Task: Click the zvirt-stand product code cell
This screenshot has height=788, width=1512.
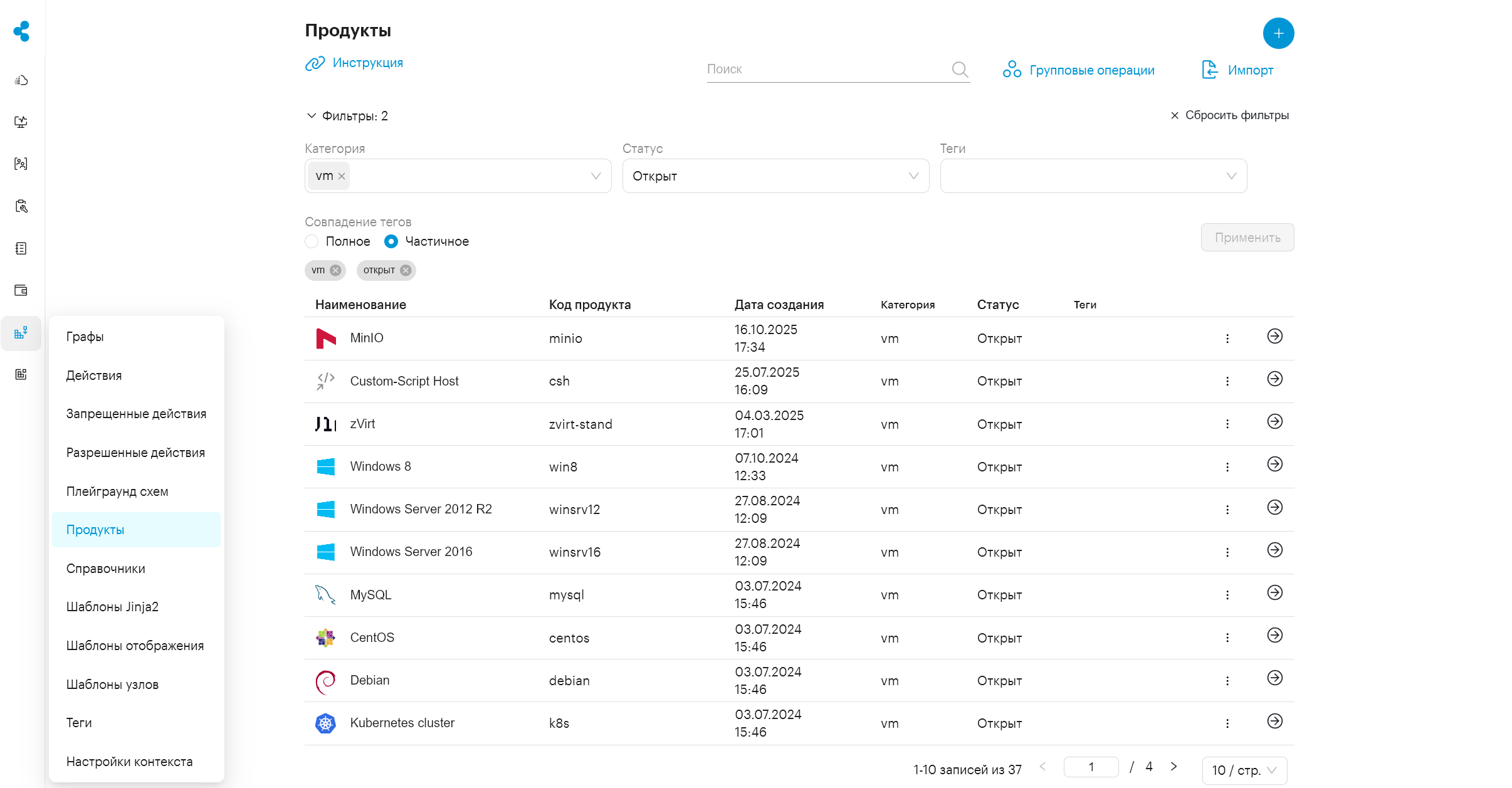Action: 580,424
